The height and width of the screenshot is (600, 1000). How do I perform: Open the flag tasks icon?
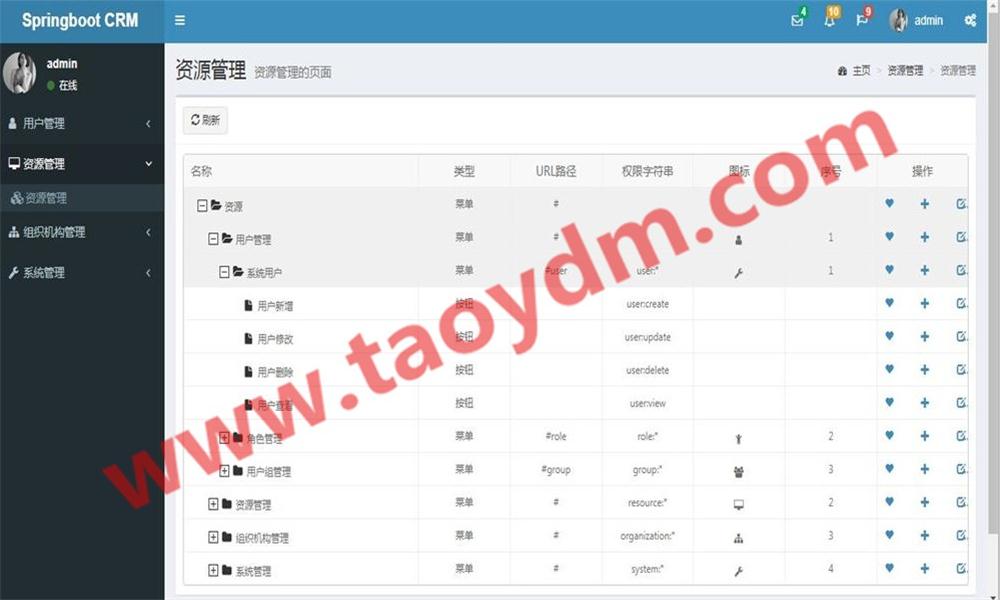click(862, 20)
